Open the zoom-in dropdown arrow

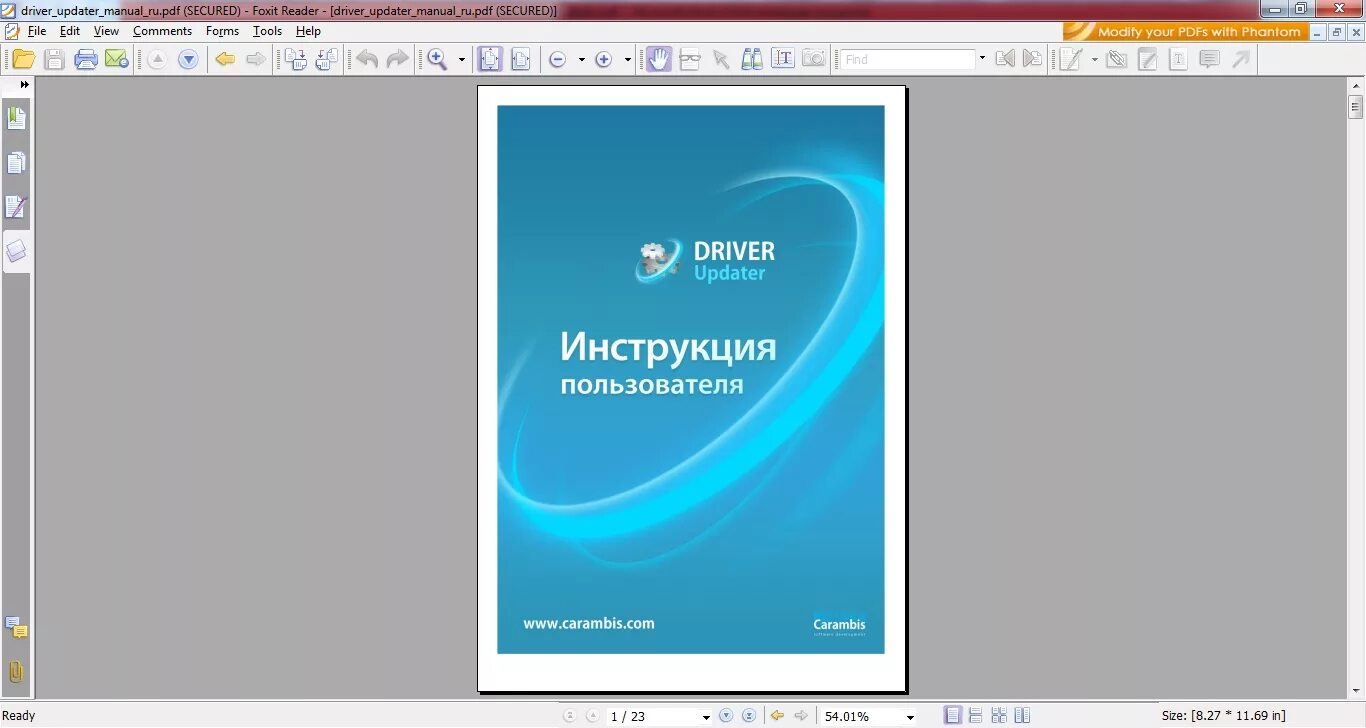[628, 59]
